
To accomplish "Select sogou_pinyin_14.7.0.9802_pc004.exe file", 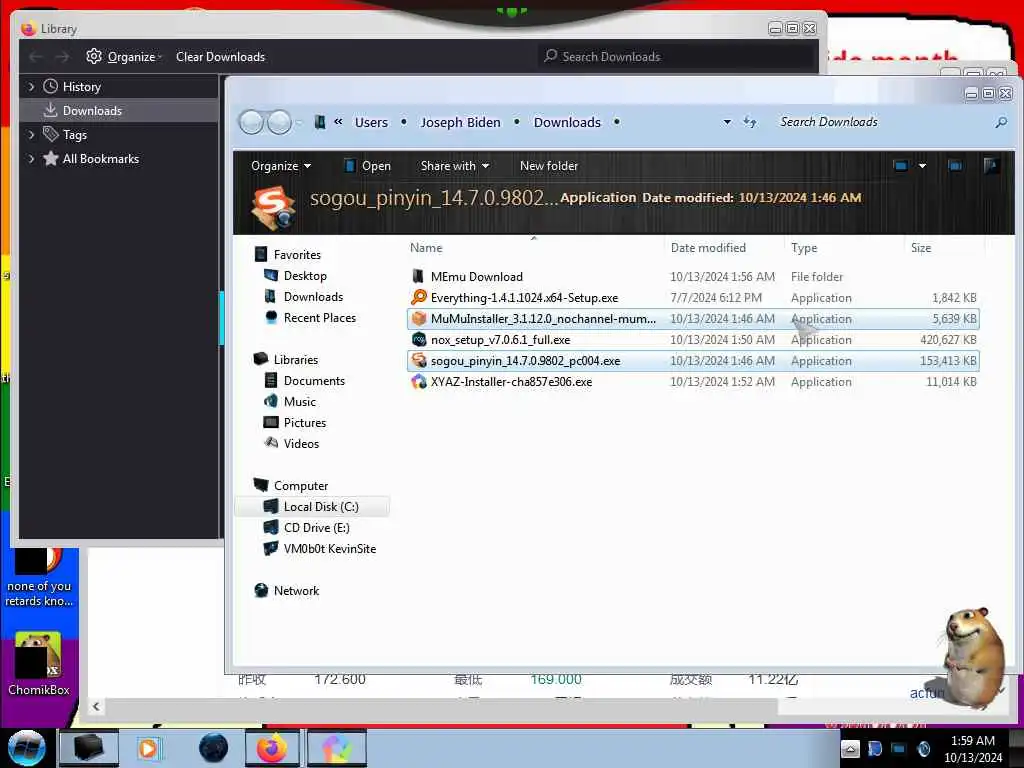I will click(693, 360).
